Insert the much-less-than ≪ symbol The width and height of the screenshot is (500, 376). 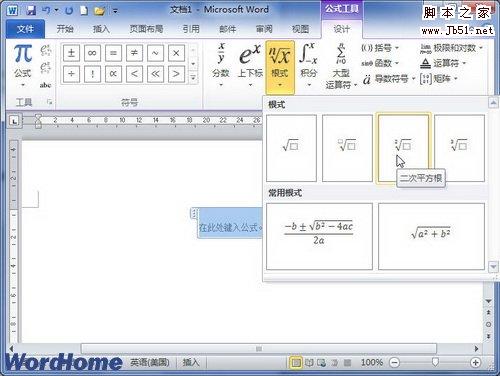pyautogui.click(x=155, y=74)
